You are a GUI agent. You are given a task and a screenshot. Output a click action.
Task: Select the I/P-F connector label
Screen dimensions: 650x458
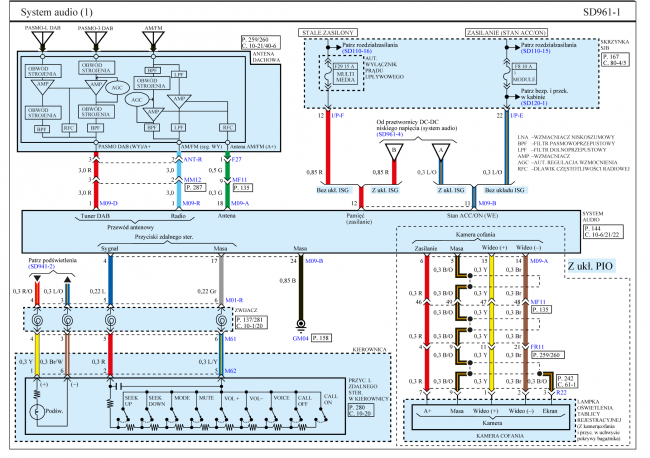(x=337, y=116)
